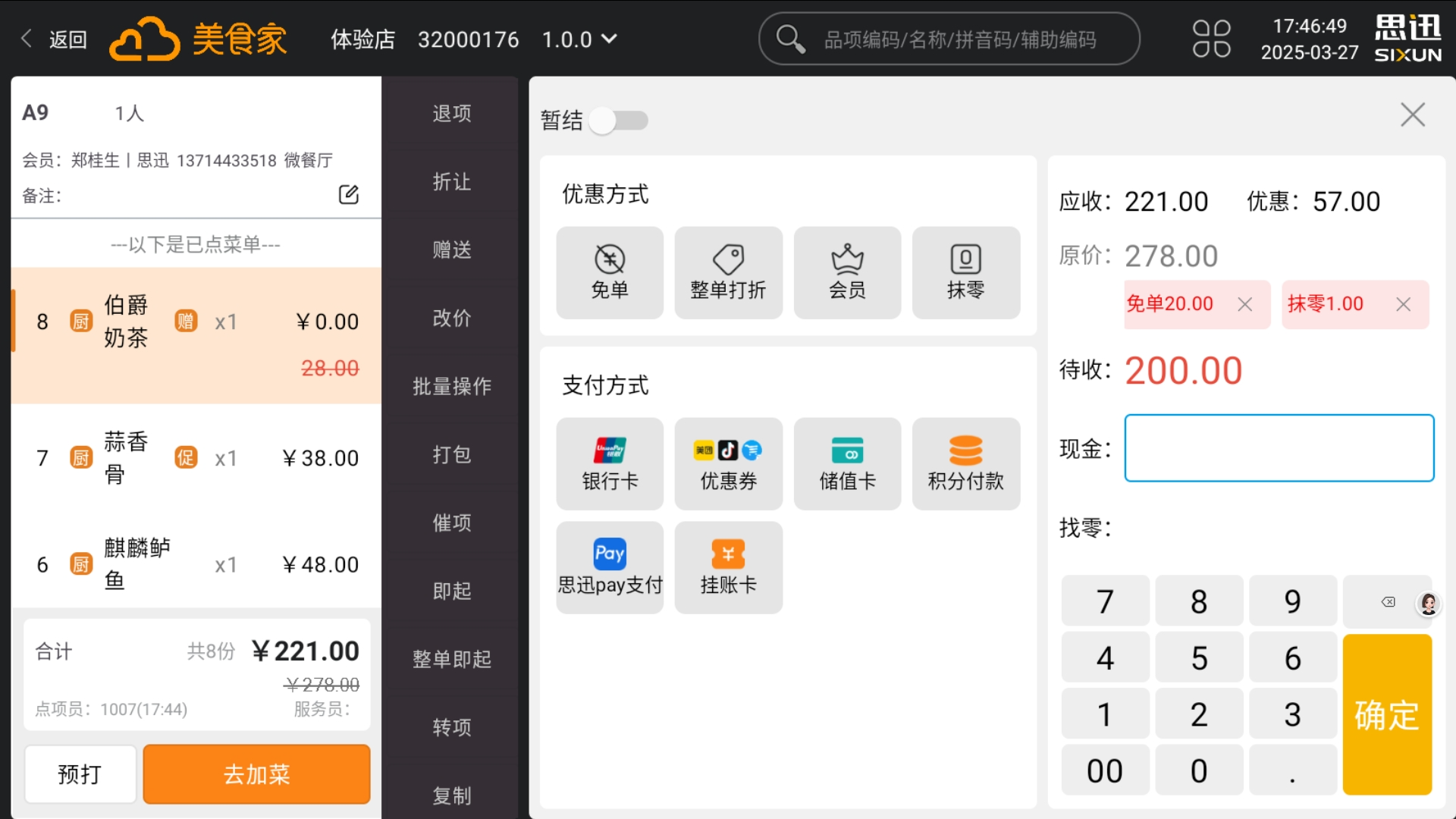
Task: Select 批量操作 from the side menu
Action: coord(451,386)
